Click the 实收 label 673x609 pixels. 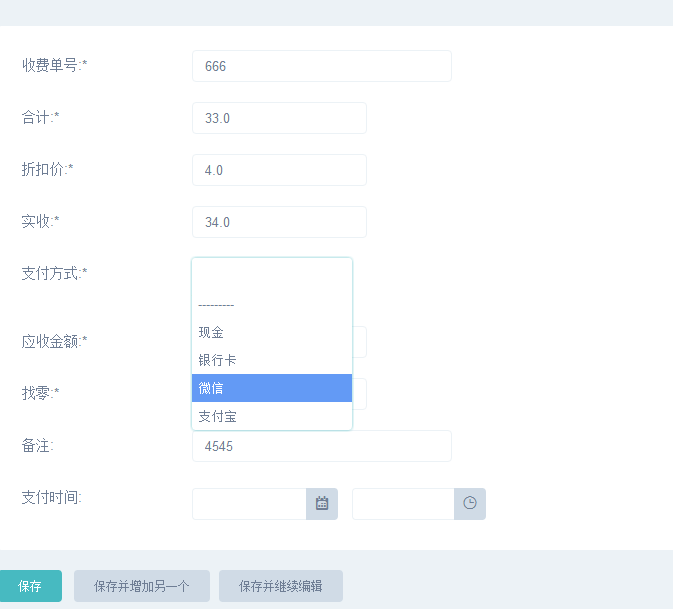(40, 221)
